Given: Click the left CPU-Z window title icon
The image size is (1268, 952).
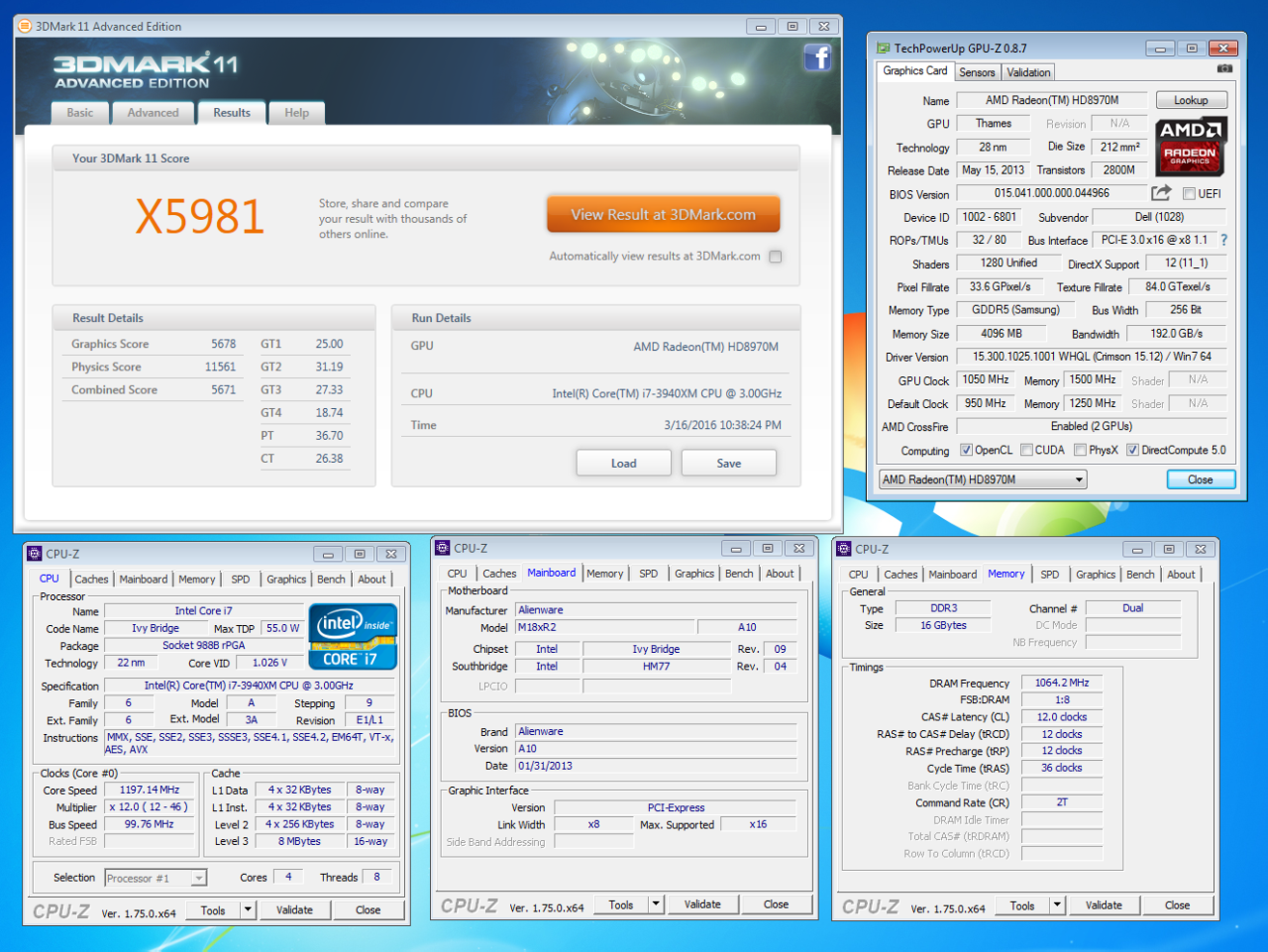Looking at the screenshot, I should (35, 554).
